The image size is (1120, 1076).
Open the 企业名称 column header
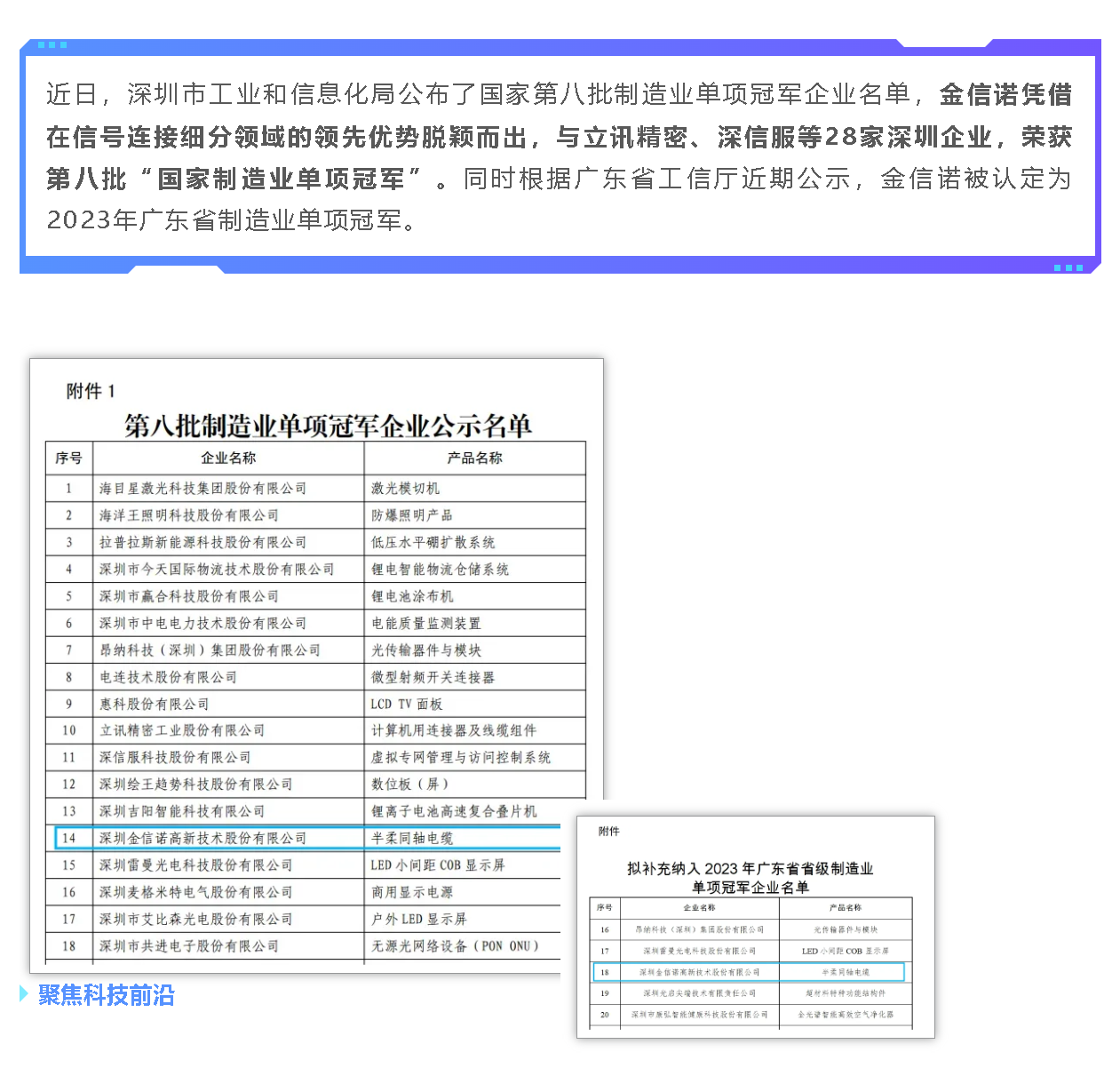[227, 458]
